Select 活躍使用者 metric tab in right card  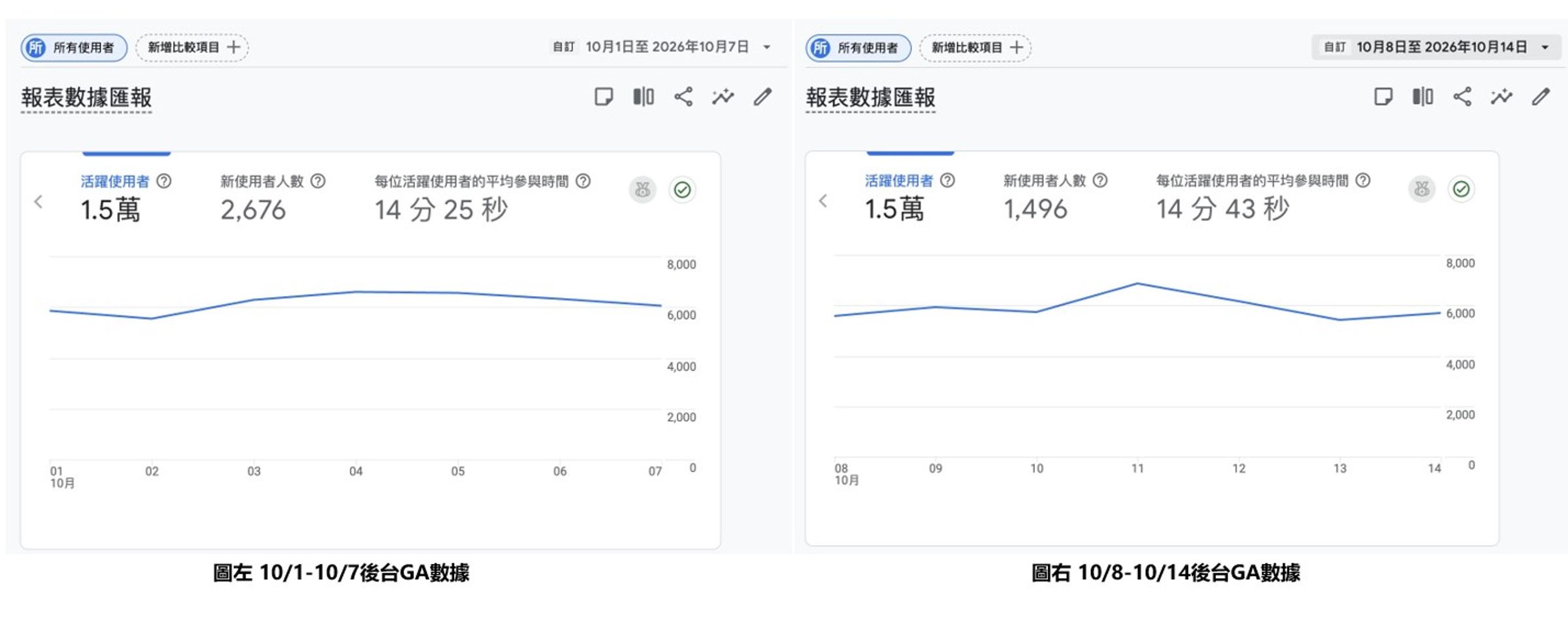[x=910, y=197]
